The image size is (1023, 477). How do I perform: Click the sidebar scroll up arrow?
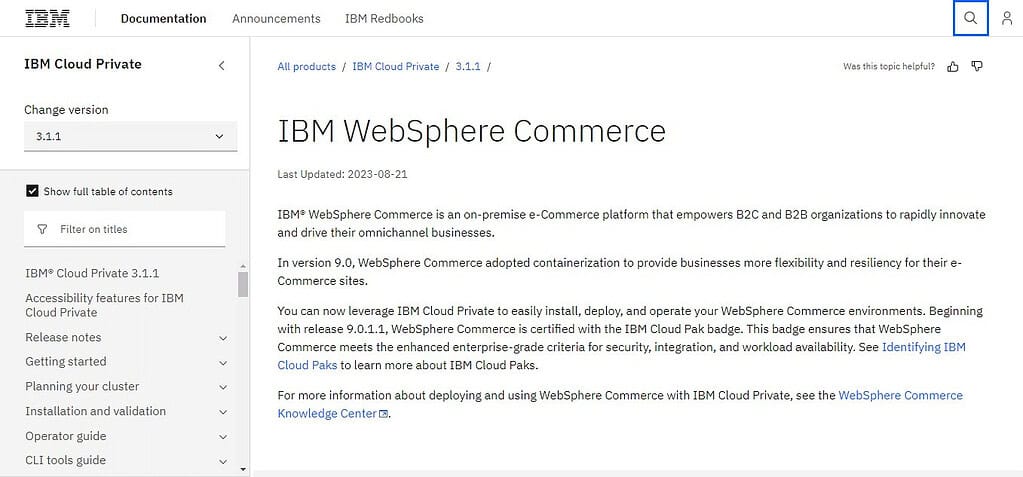[x=243, y=266]
